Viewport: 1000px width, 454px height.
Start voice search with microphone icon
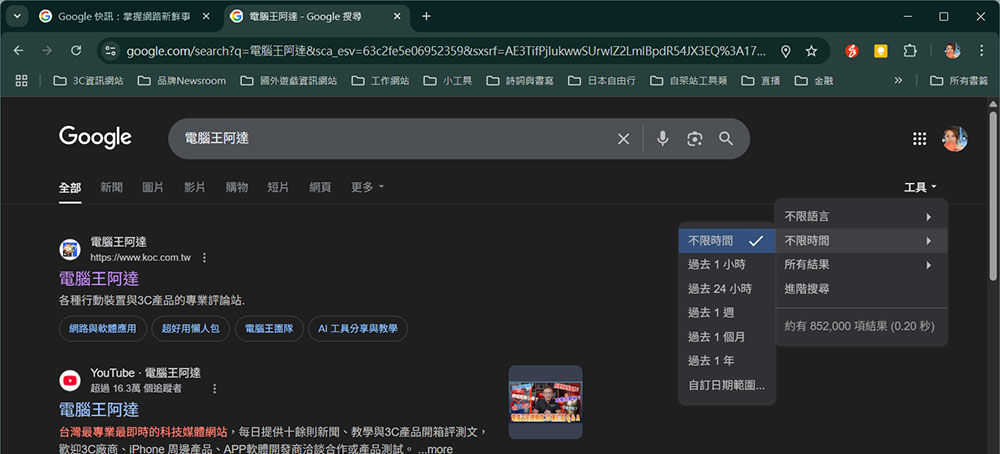[x=663, y=138]
